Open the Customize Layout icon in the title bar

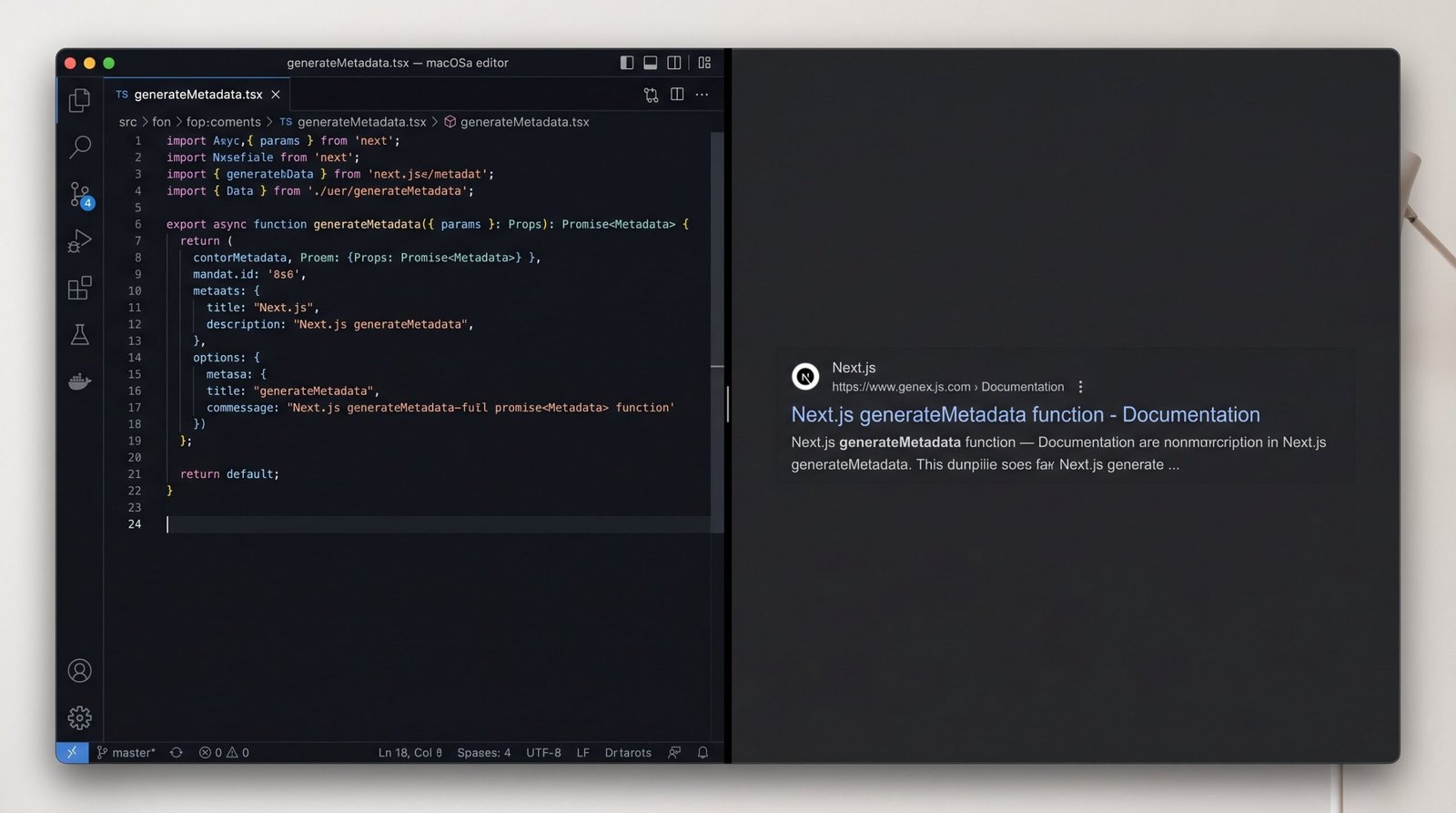coord(704,63)
